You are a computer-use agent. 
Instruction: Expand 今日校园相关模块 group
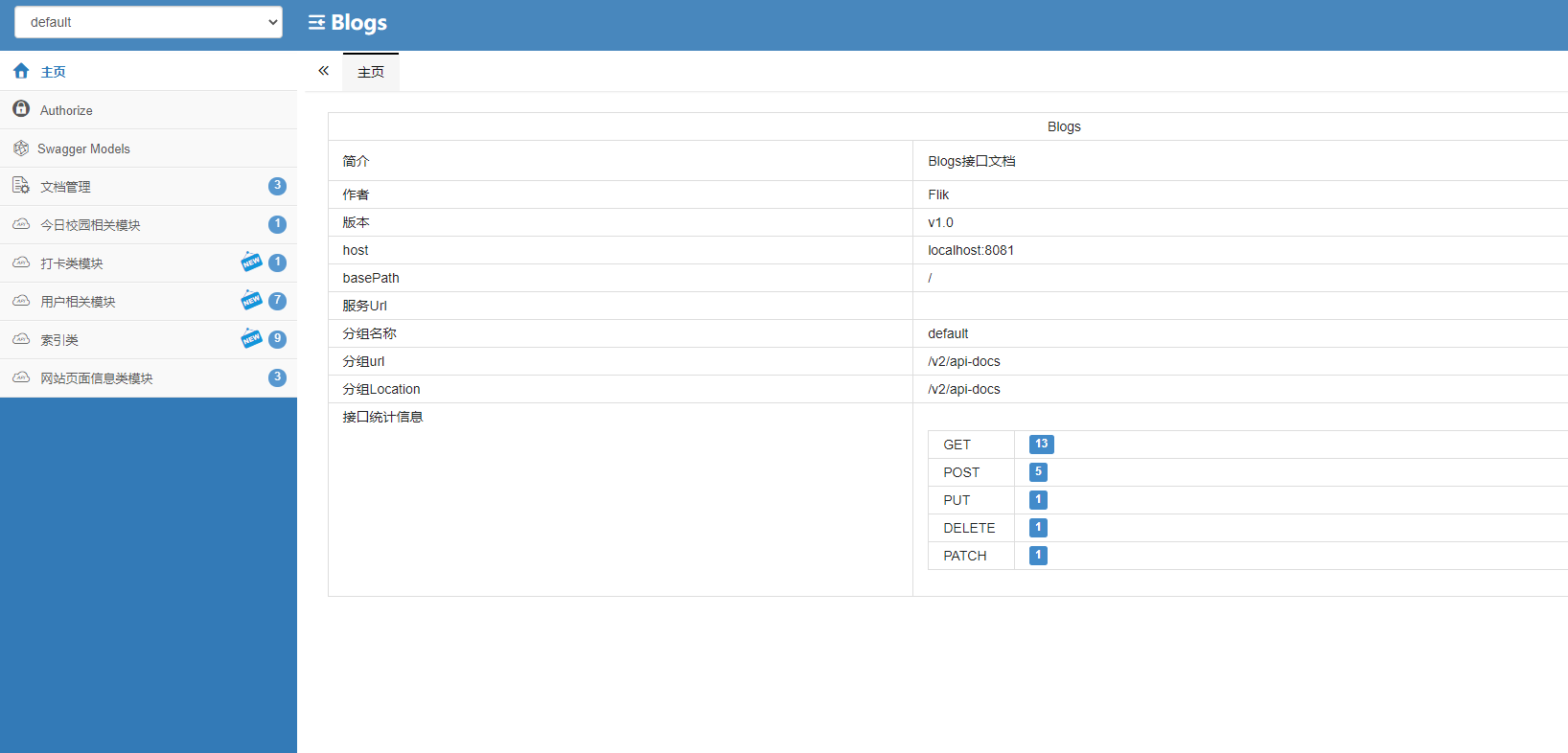tap(149, 225)
